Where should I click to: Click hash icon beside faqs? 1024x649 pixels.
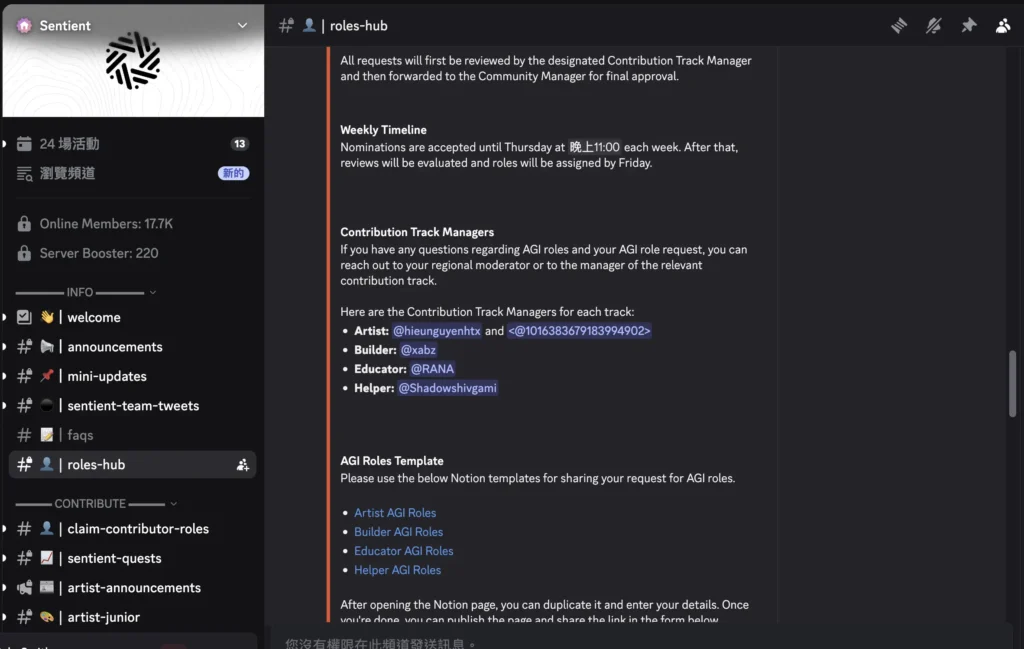[x=24, y=435]
